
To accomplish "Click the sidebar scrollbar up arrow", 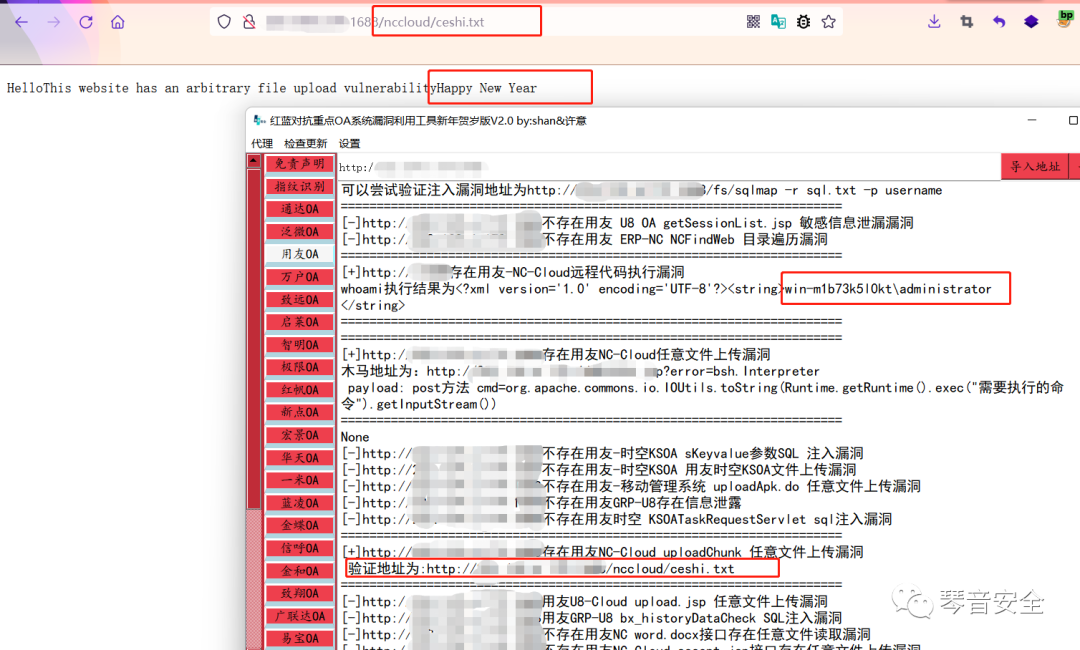I will [x=253, y=162].
